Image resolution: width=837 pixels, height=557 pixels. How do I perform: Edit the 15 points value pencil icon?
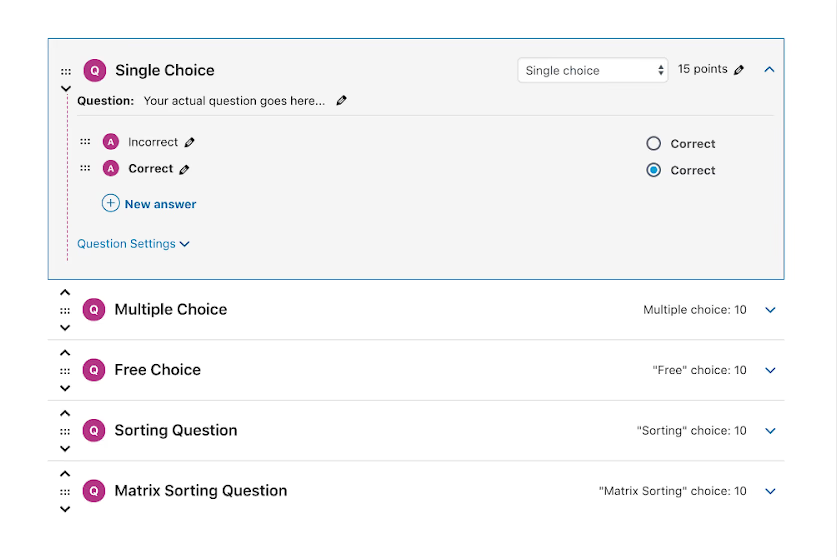pyautogui.click(x=739, y=70)
